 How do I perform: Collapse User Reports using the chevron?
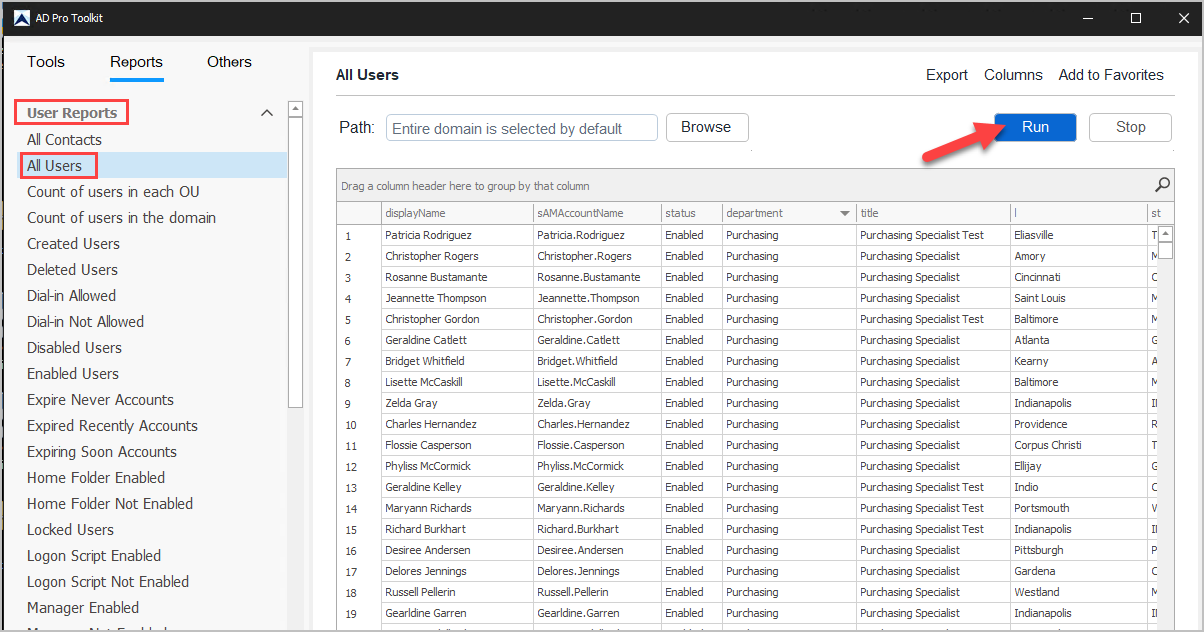pyautogui.click(x=267, y=113)
